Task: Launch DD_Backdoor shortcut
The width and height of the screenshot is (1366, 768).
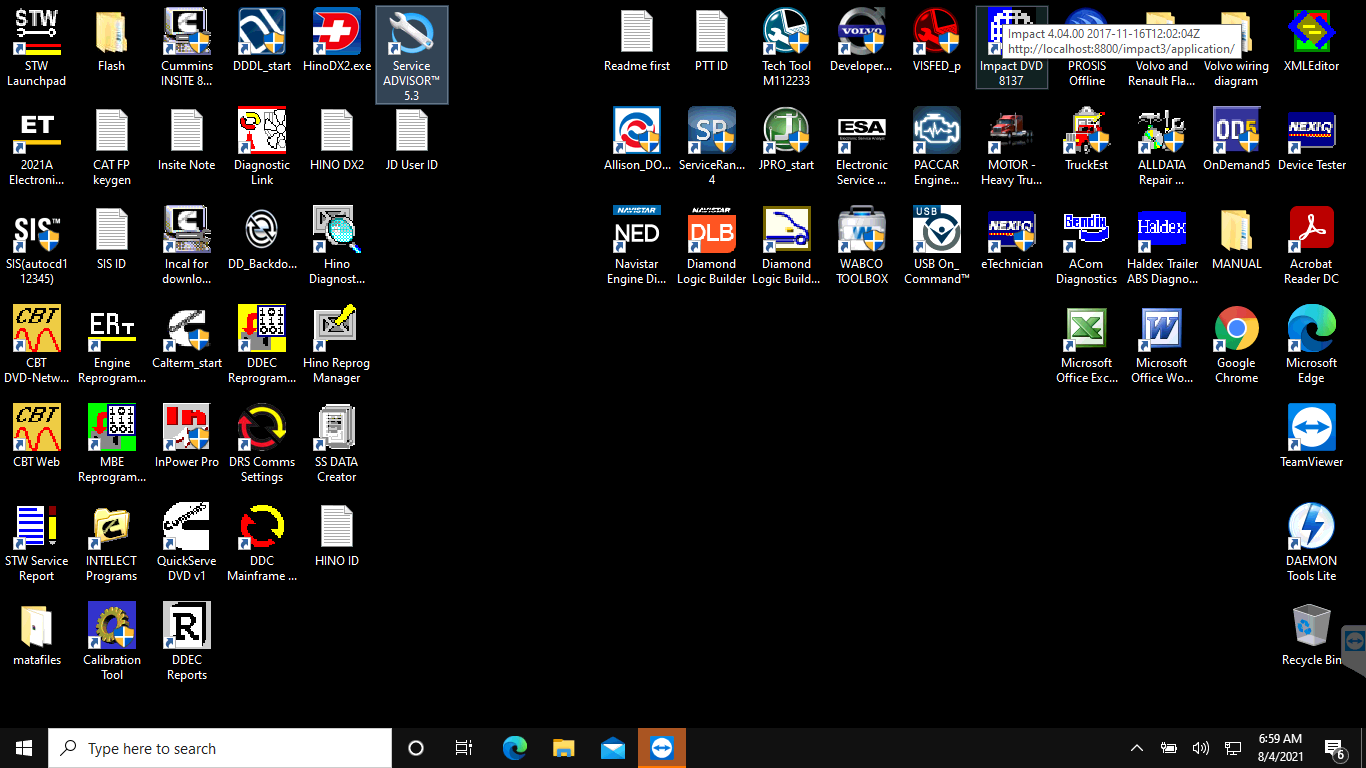Action: pyautogui.click(x=262, y=238)
